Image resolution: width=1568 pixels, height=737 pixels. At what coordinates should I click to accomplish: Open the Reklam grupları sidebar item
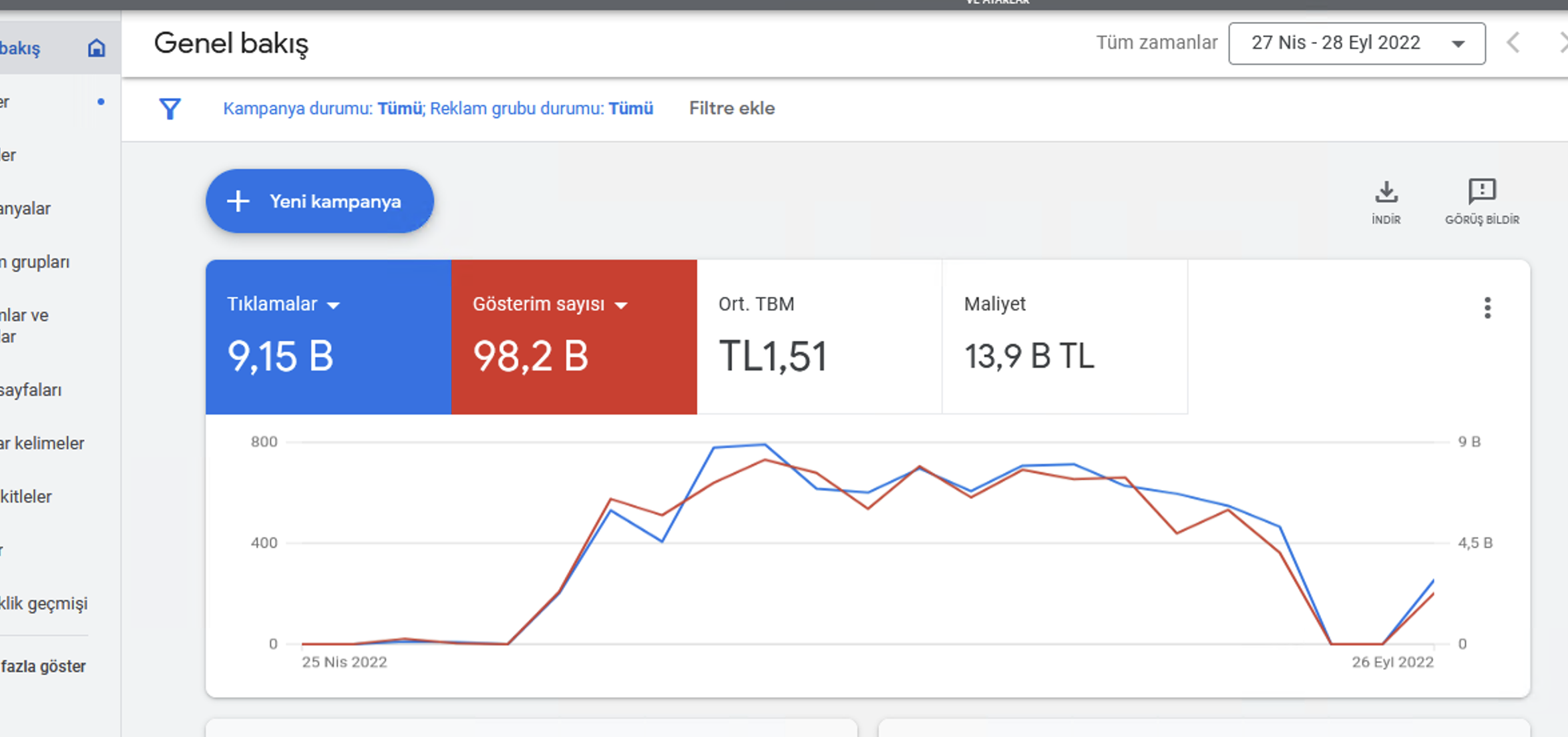coord(35,262)
